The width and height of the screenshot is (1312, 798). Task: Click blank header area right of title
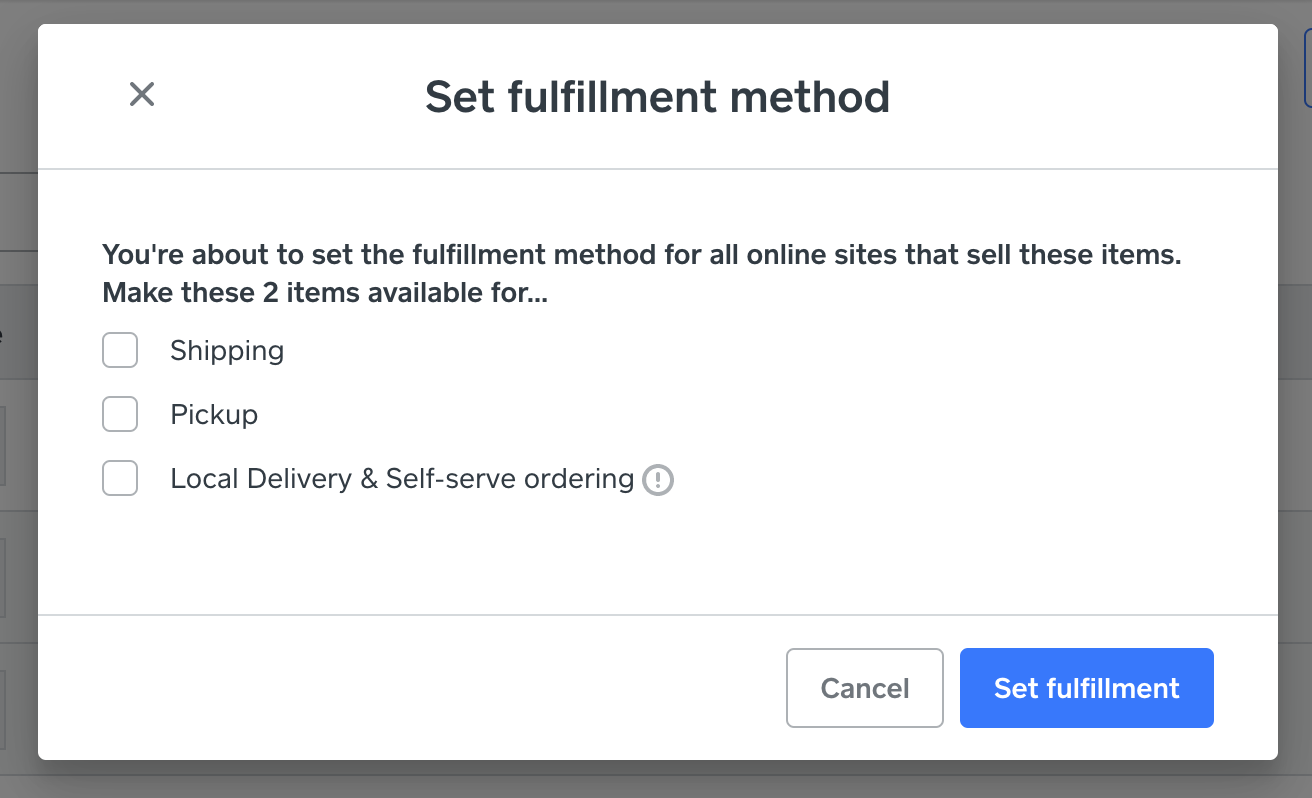[x=1080, y=97]
